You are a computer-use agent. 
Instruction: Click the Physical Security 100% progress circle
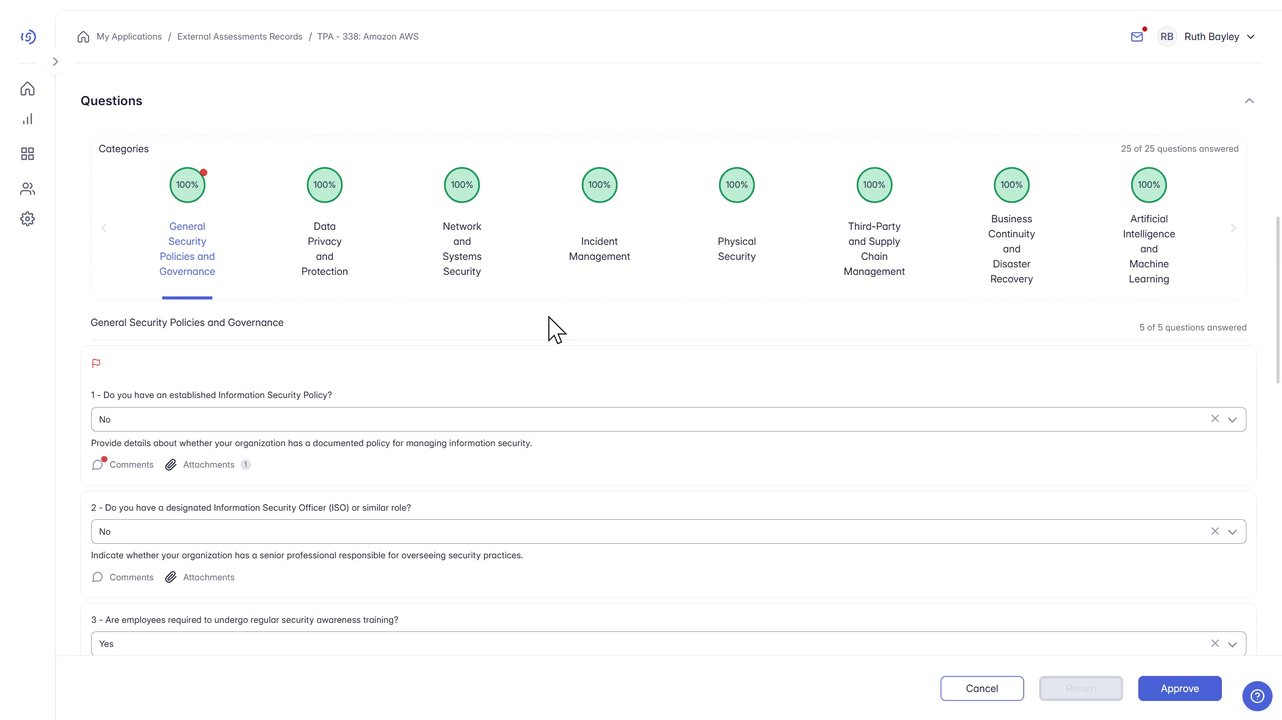[737, 185]
